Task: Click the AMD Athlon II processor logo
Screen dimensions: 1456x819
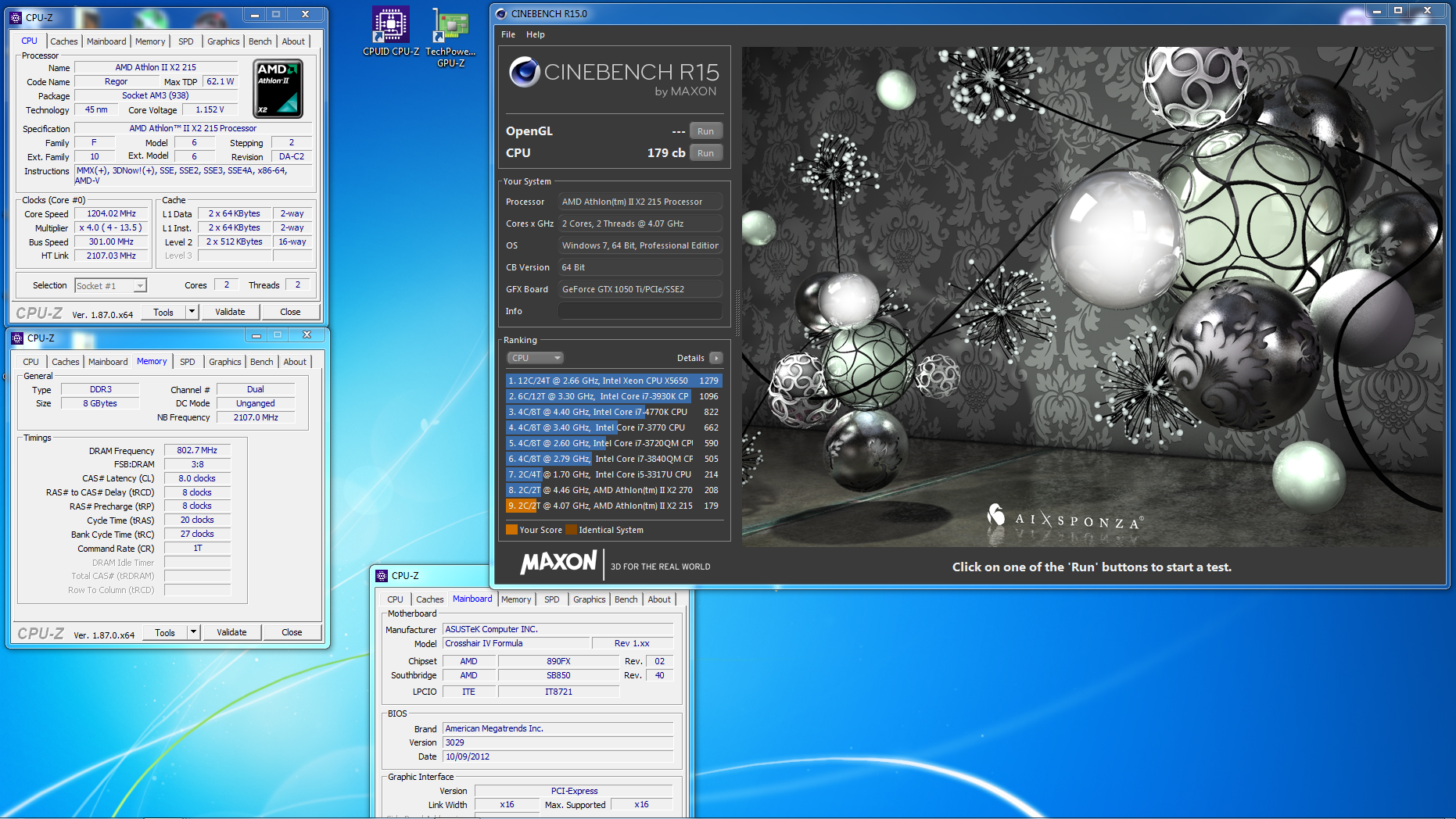Action: pos(278,90)
